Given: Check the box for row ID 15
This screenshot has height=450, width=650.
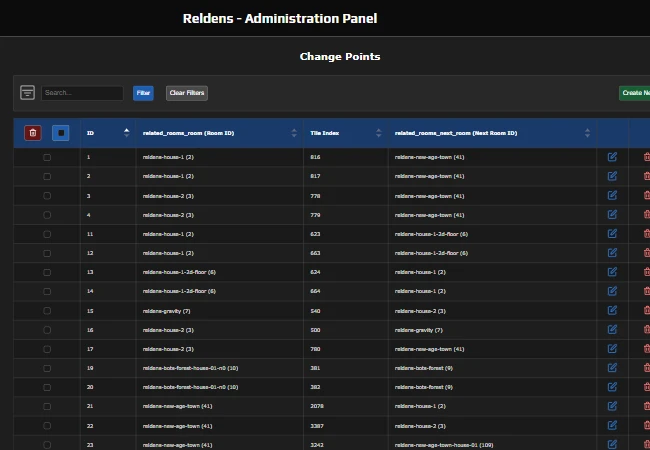Looking at the screenshot, I should click(47, 311).
